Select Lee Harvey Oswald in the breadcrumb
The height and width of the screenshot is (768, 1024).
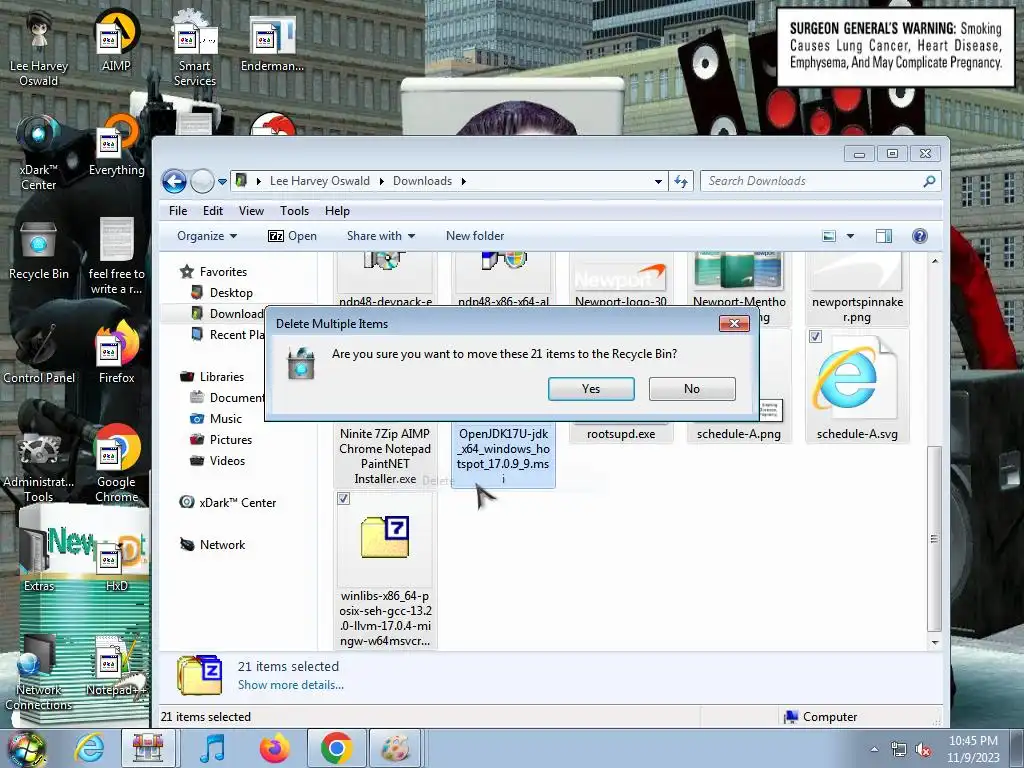[x=319, y=181]
